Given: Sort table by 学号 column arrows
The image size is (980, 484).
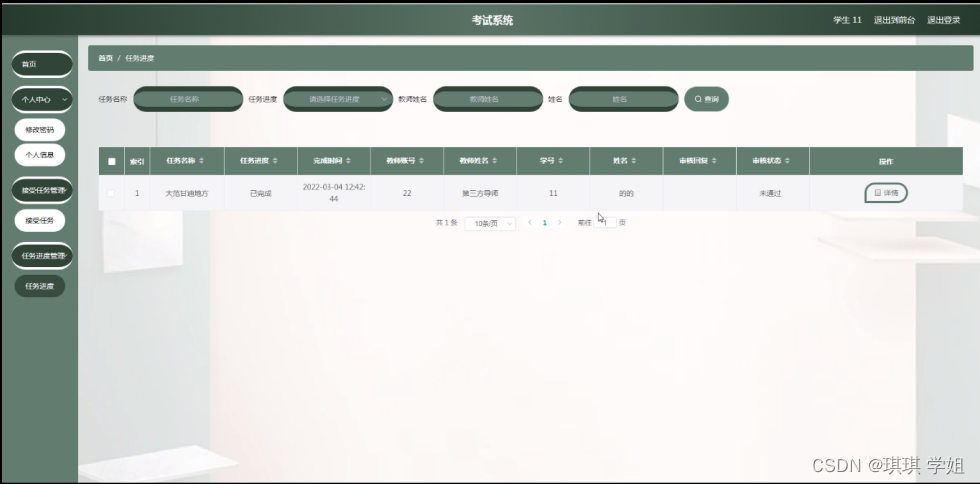Looking at the screenshot, I should [561, 161].
